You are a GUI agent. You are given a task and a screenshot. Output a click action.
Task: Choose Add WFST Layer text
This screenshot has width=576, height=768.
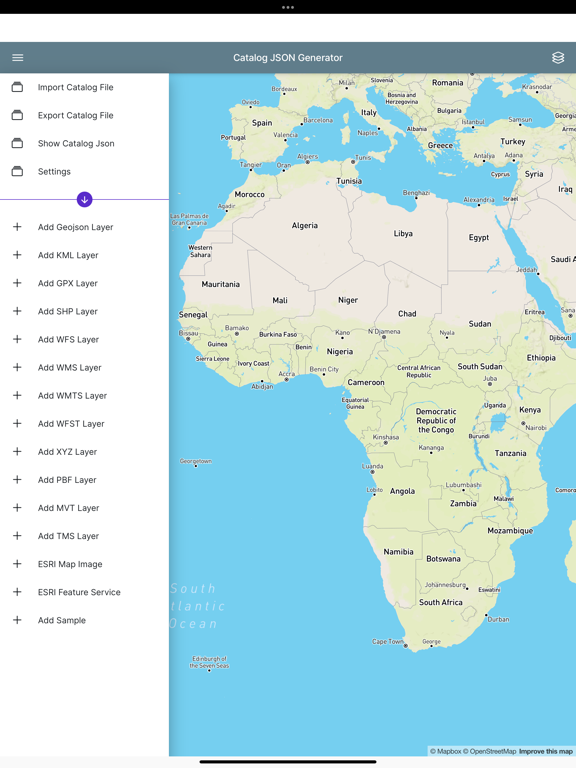pyautogui.click(x=71, y=424)
